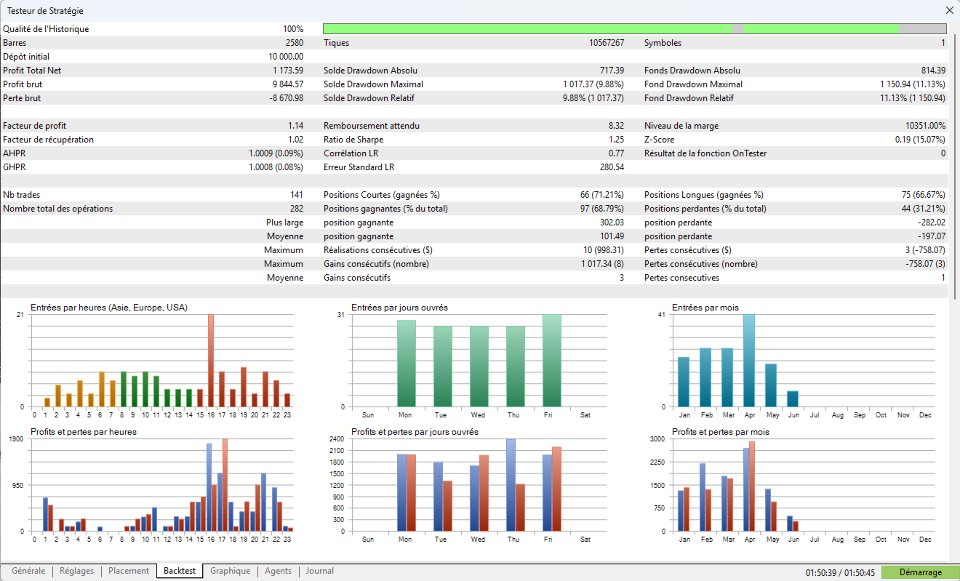The image size is (960, 581).
Task: Click the Démarrage button
Action: [920, 572]
